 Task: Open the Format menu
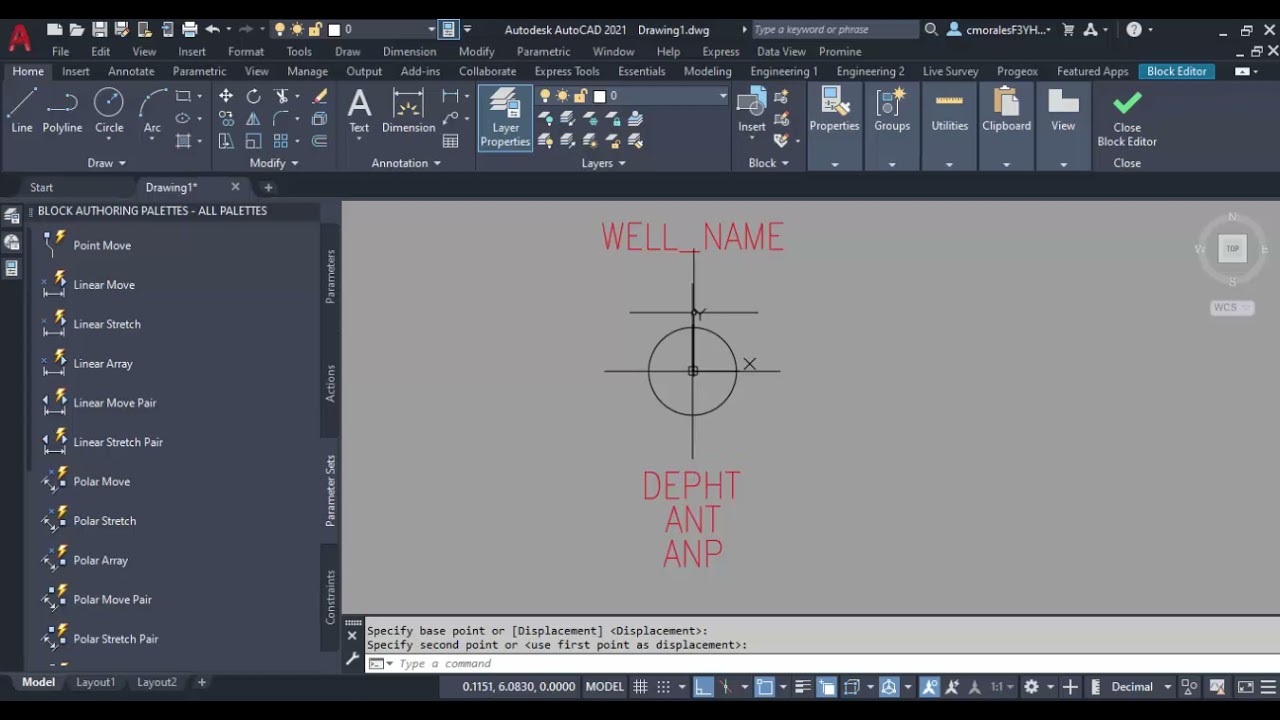click(246, 51)
